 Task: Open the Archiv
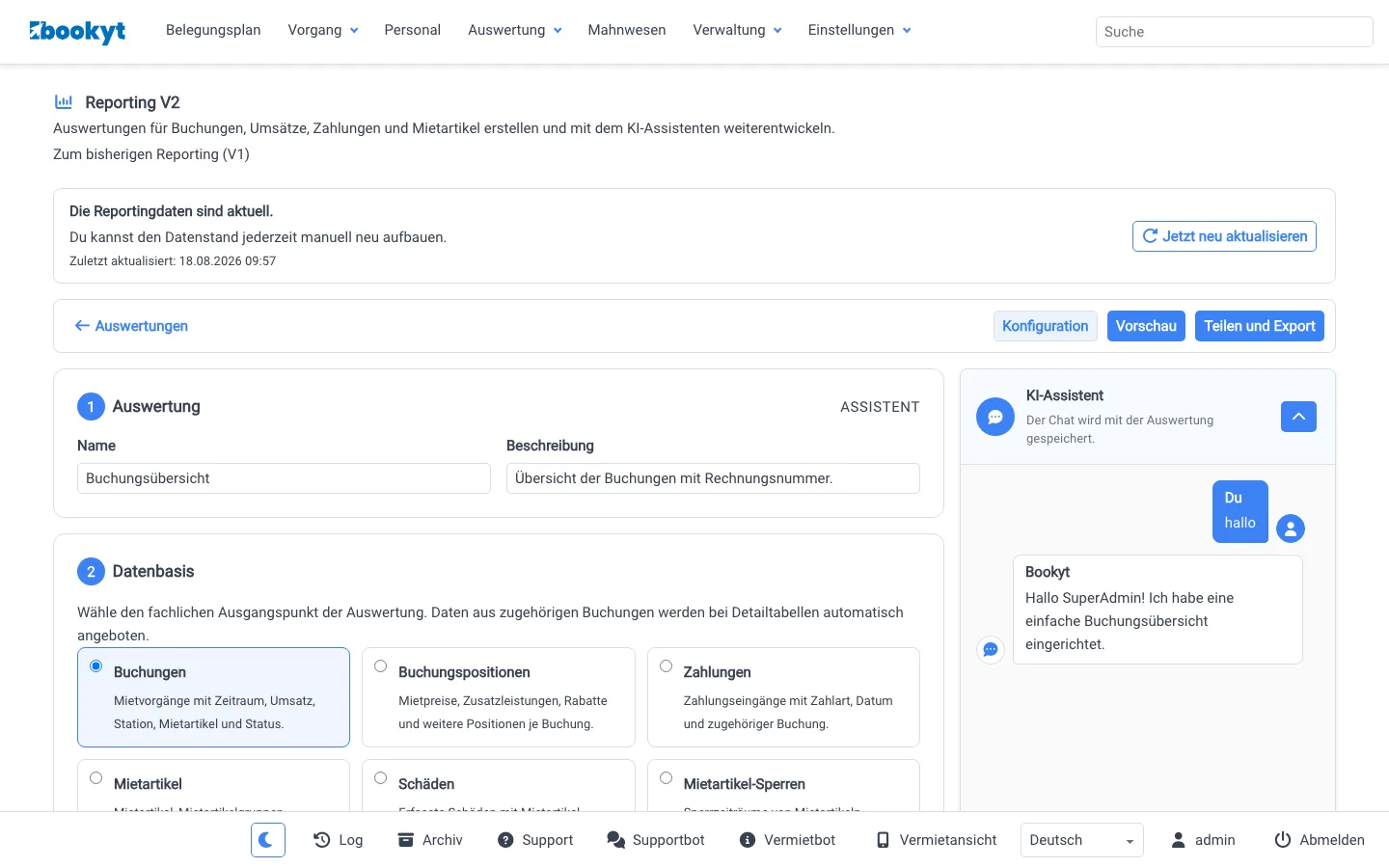[430, 840]
